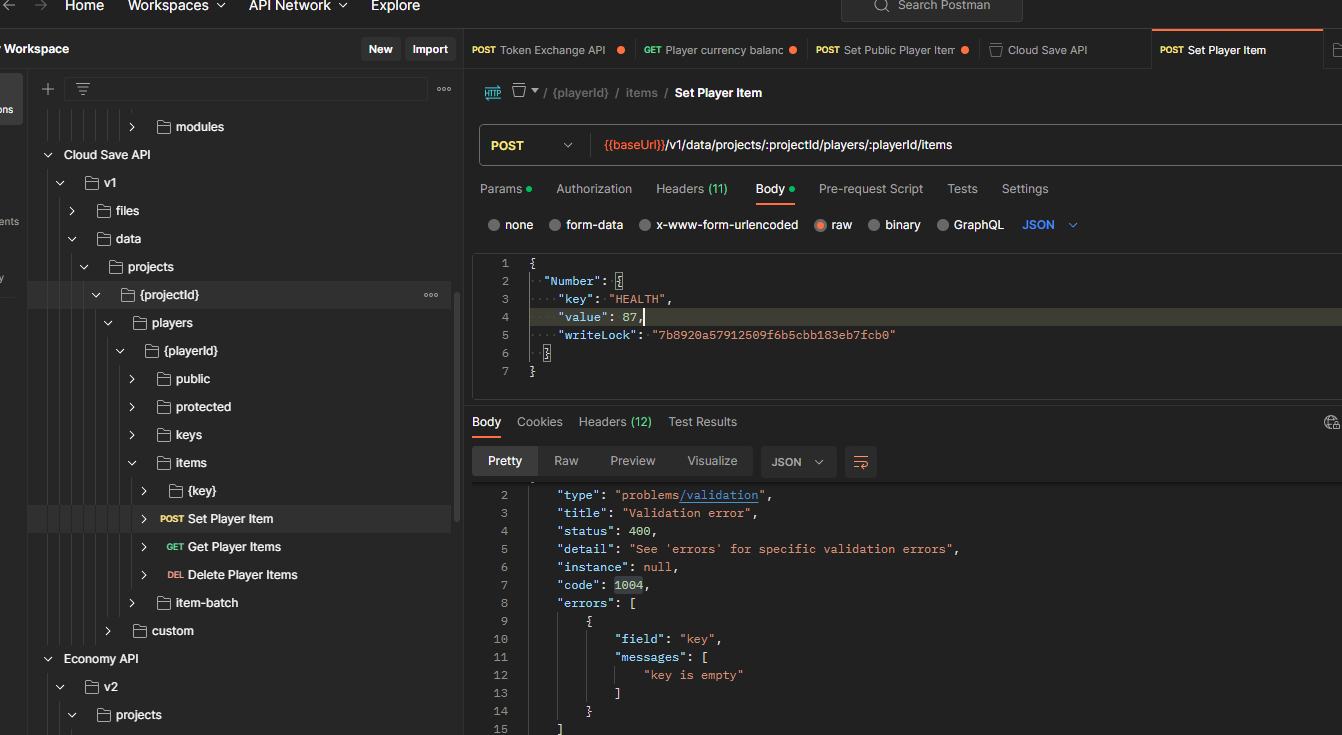The image size is (1342, 735).
Task: Select Get Player Items request
Action: coord(234,547)
